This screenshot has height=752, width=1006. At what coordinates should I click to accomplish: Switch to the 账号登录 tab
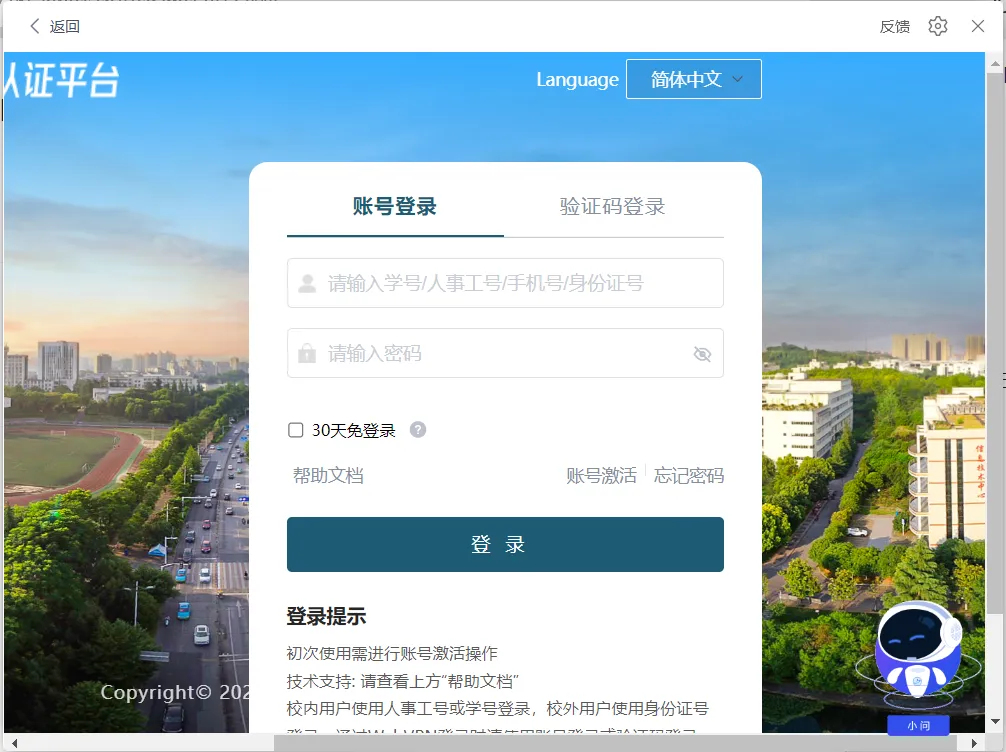tap(395, 207)
